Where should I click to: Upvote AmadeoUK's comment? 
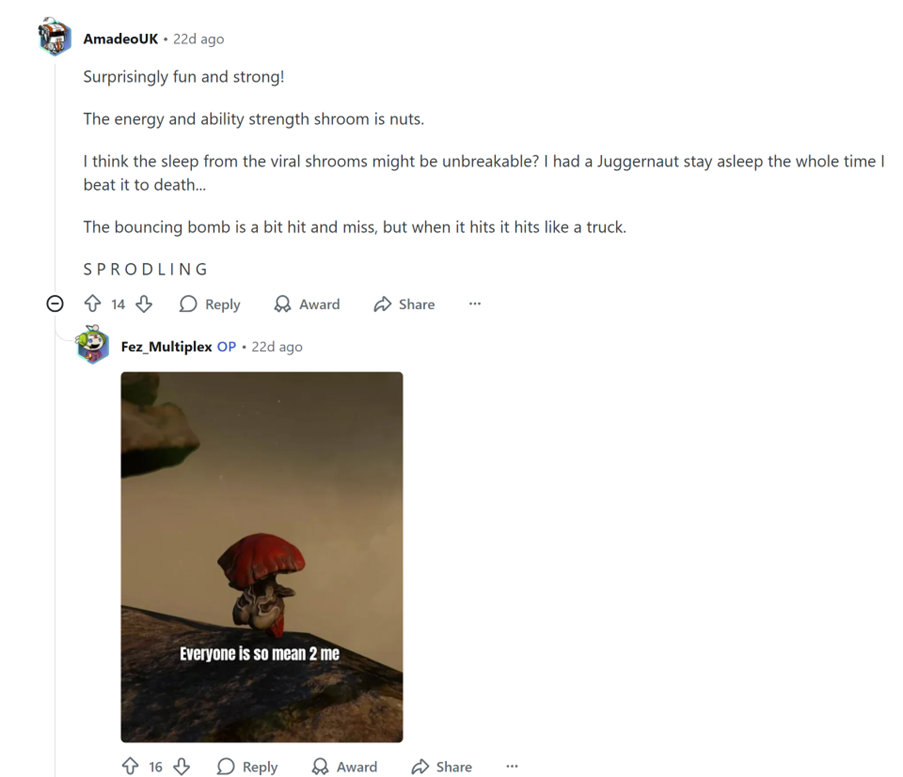pyautogui.click(x=93, y=304)
